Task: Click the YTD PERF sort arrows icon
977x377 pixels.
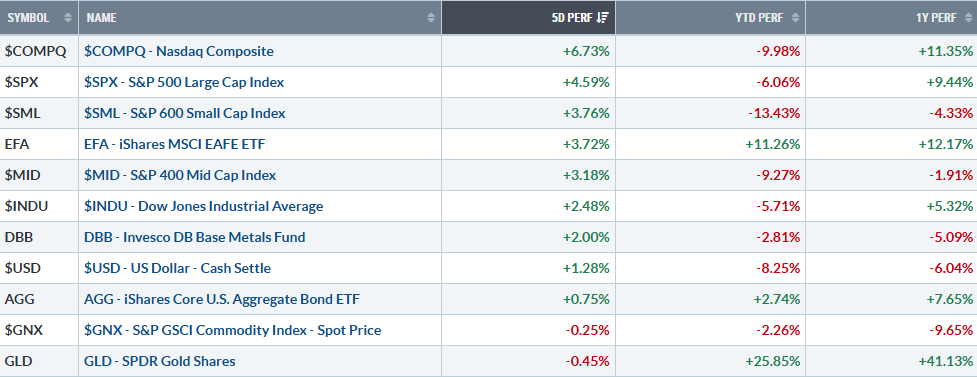Action: (x=795, y=18)
